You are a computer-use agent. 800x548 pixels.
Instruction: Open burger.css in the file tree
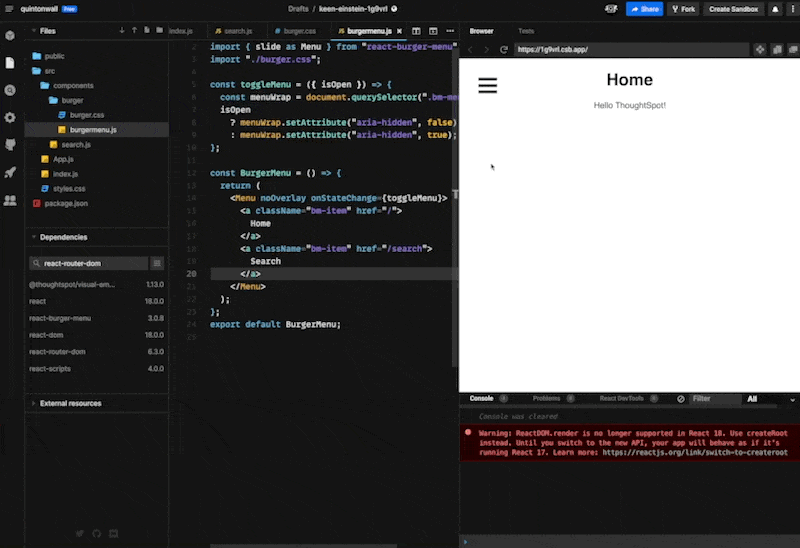click(x=87, y=115)
